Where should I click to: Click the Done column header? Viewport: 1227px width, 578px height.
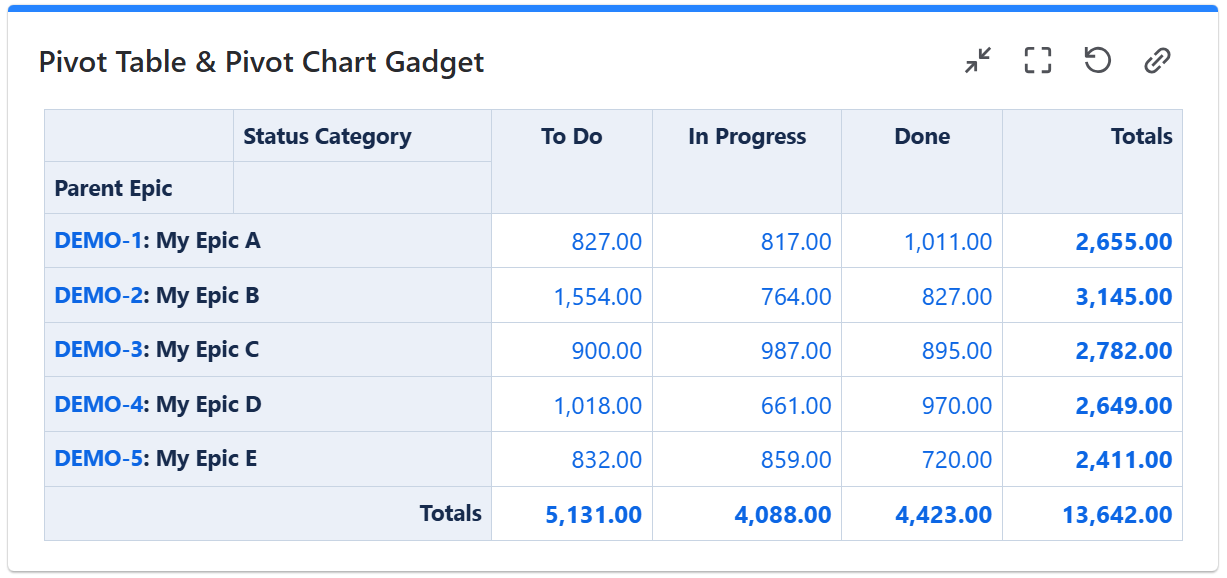tap(922, 137)
